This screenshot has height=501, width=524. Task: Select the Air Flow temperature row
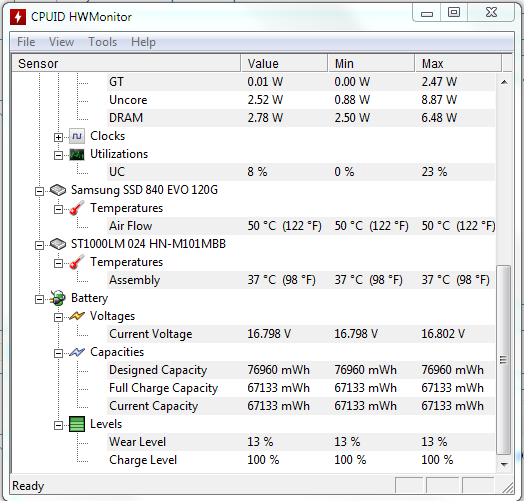[x=301, y=226]
